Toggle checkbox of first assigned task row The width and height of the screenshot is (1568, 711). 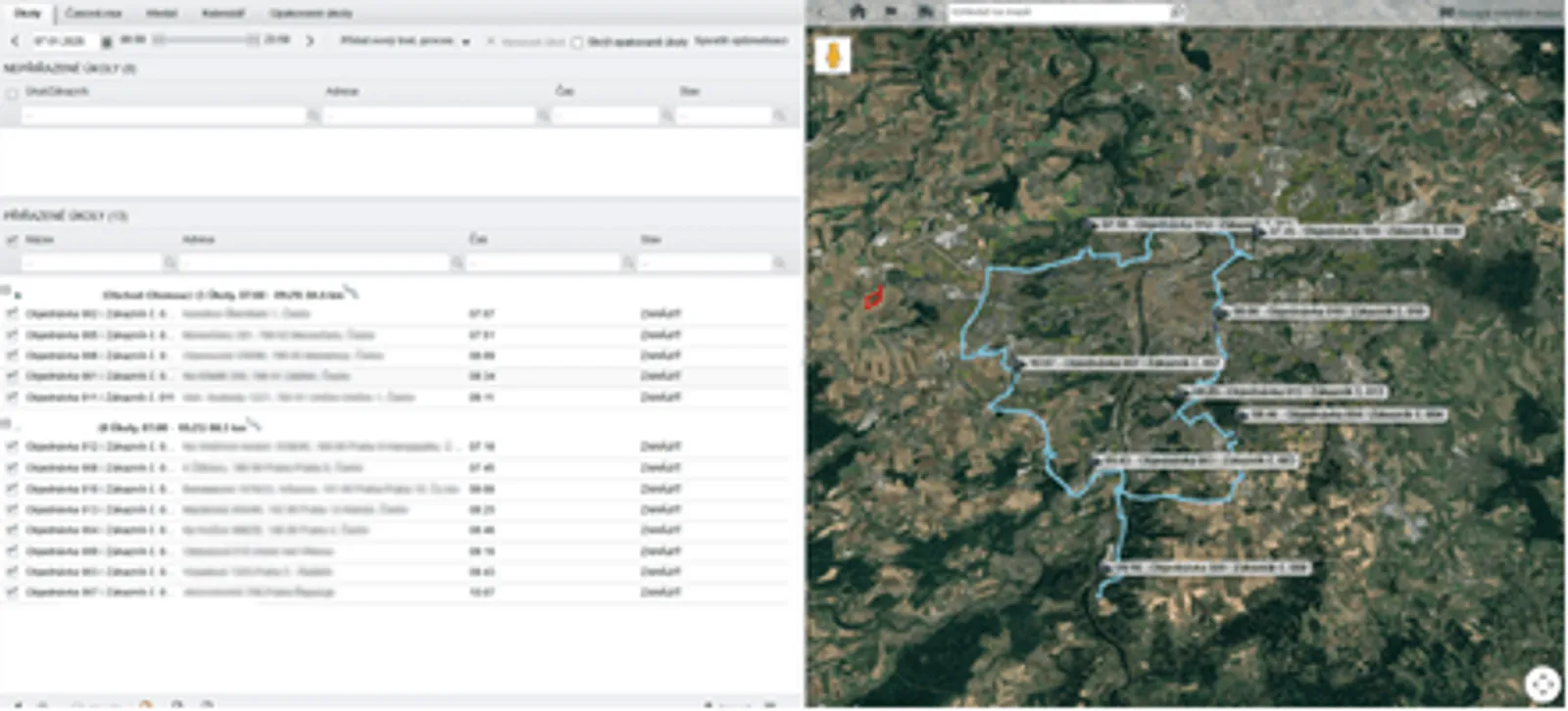click(x=12, y=314)
